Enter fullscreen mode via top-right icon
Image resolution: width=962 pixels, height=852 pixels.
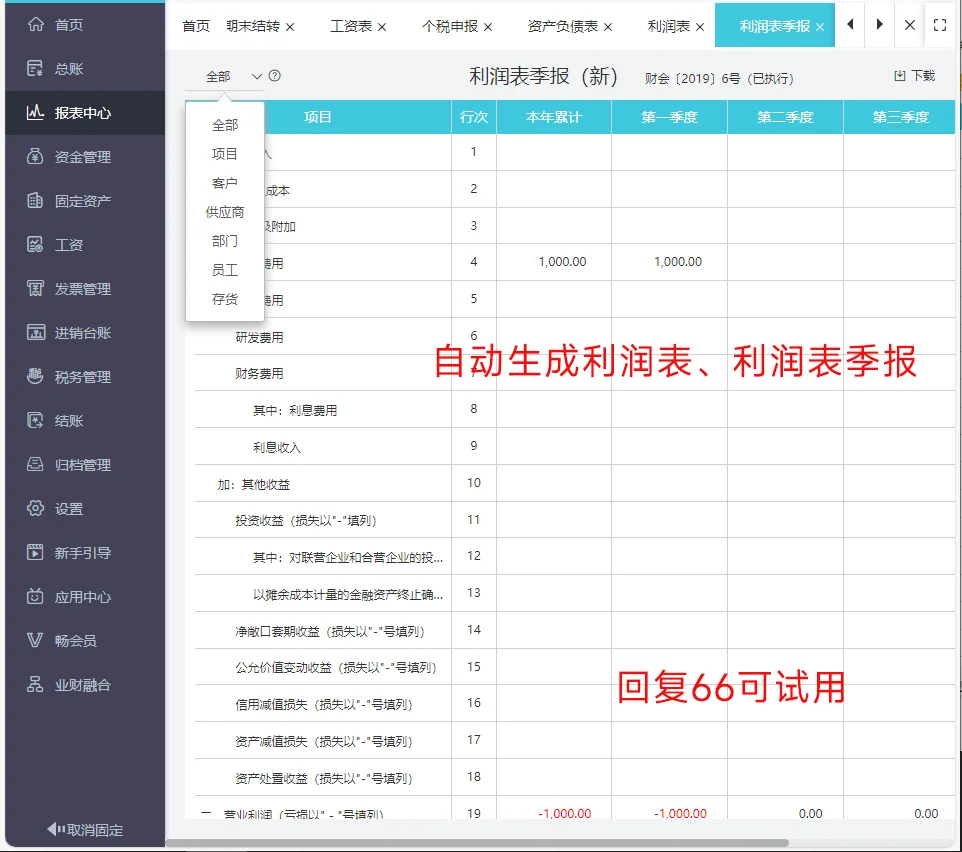coord(939,25)
